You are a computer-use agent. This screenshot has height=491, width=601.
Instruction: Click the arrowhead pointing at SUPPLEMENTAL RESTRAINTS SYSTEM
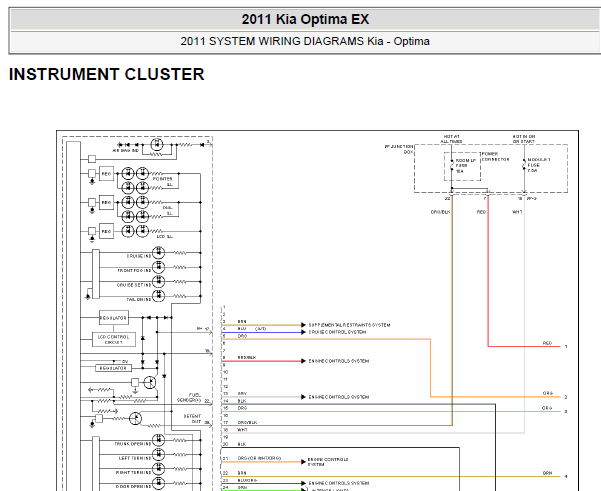[x=304, y=325]
